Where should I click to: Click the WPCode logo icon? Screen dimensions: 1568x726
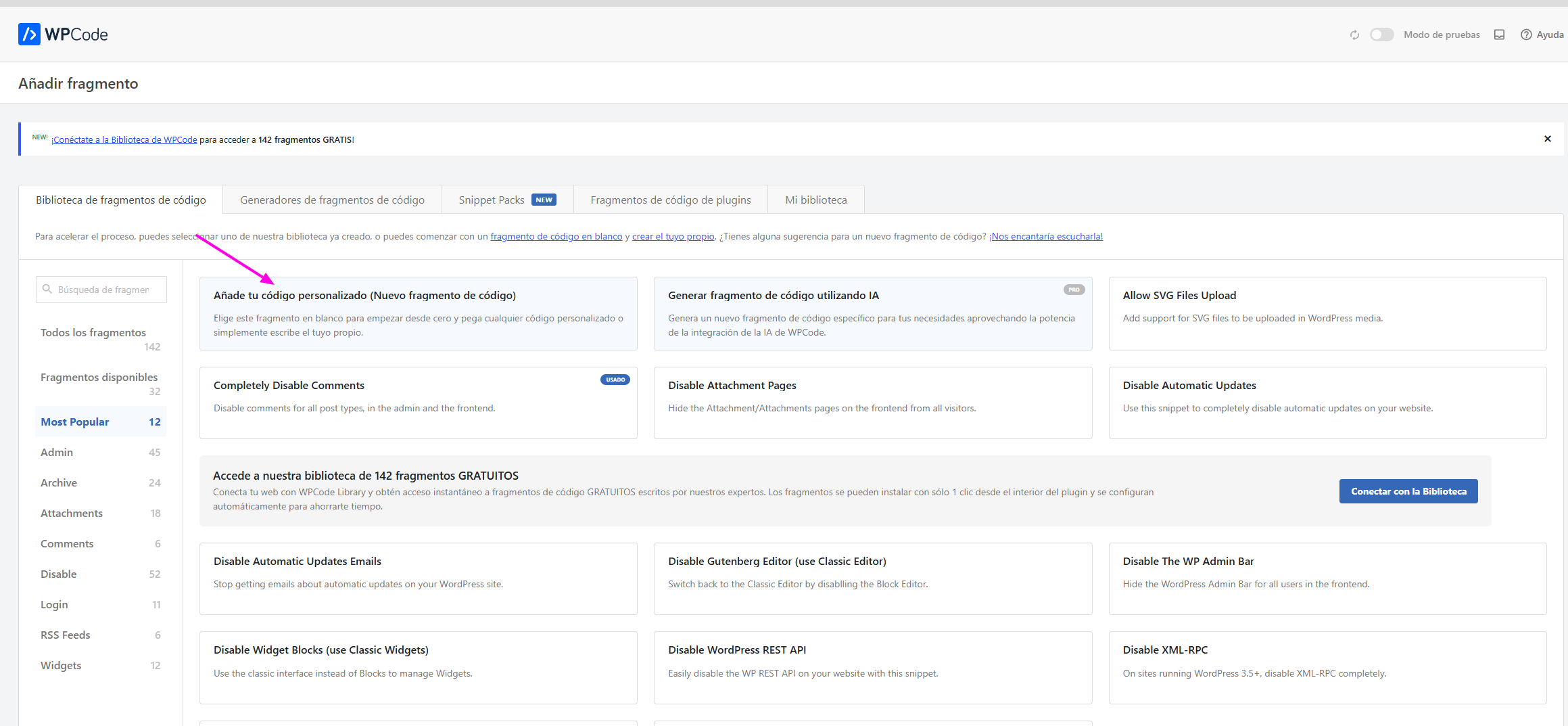point(29,35)
